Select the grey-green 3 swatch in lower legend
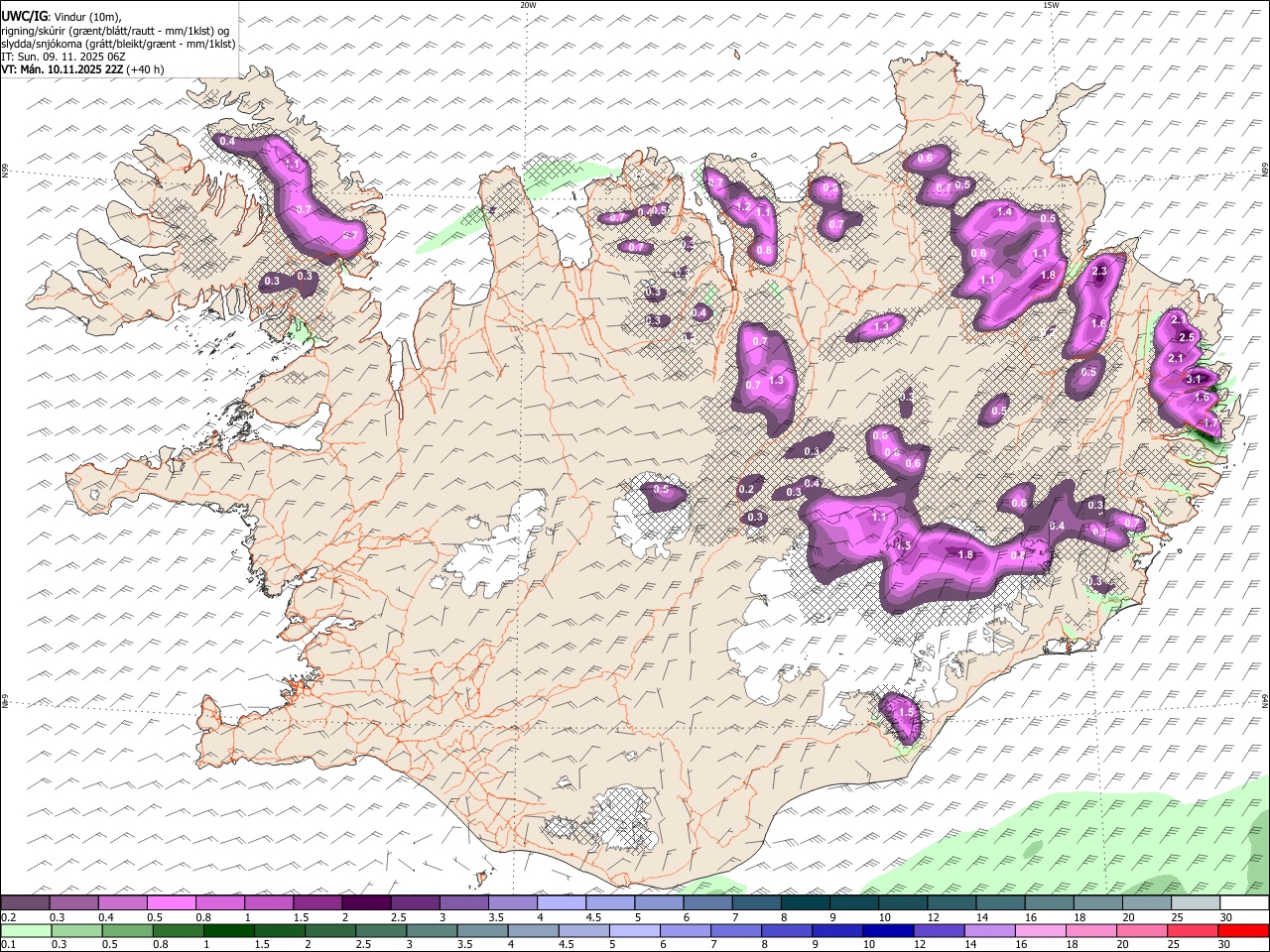 tap(432, 931)
